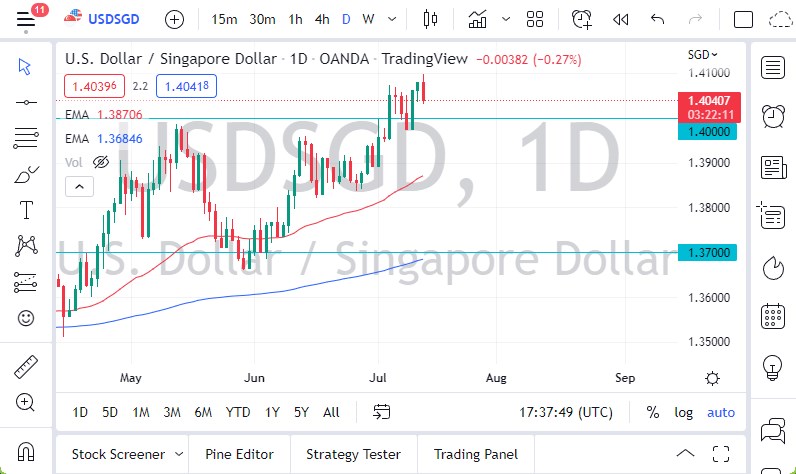Open the Indicators menu
The height and width of the screenshot is (474, 796).
pyautogui.click(x=477, y=19)
